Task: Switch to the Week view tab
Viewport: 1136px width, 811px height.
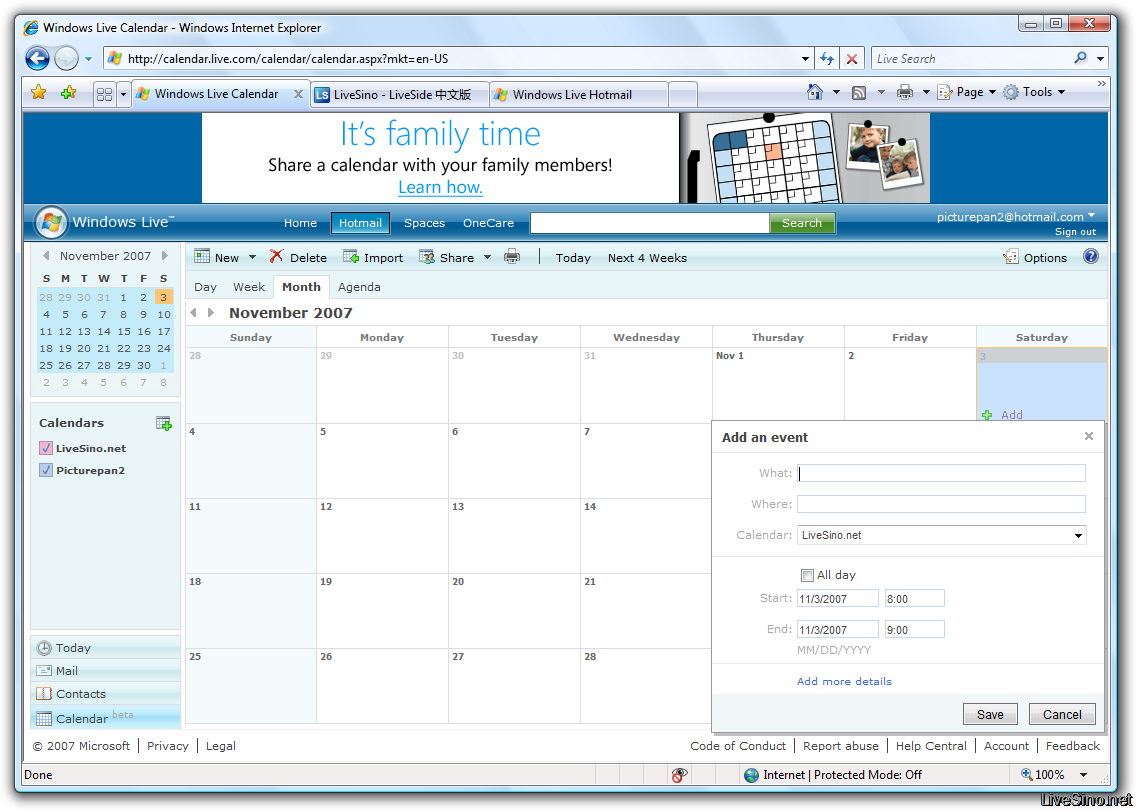Action: (x=248, y=287)
